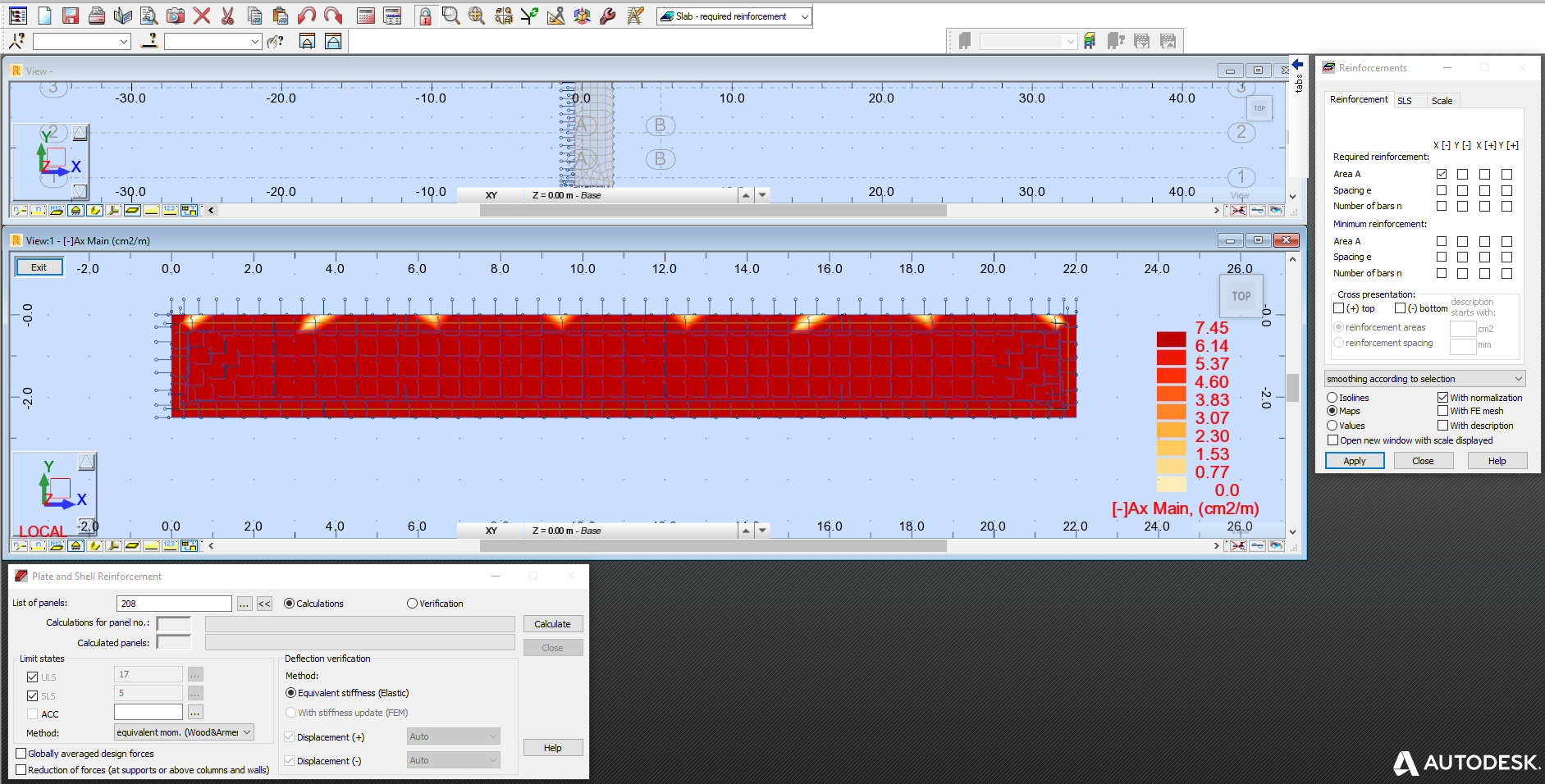1545x784 pixels.
Task: Click the Save (red floppy disk) icon
Action: click(71, 16)
